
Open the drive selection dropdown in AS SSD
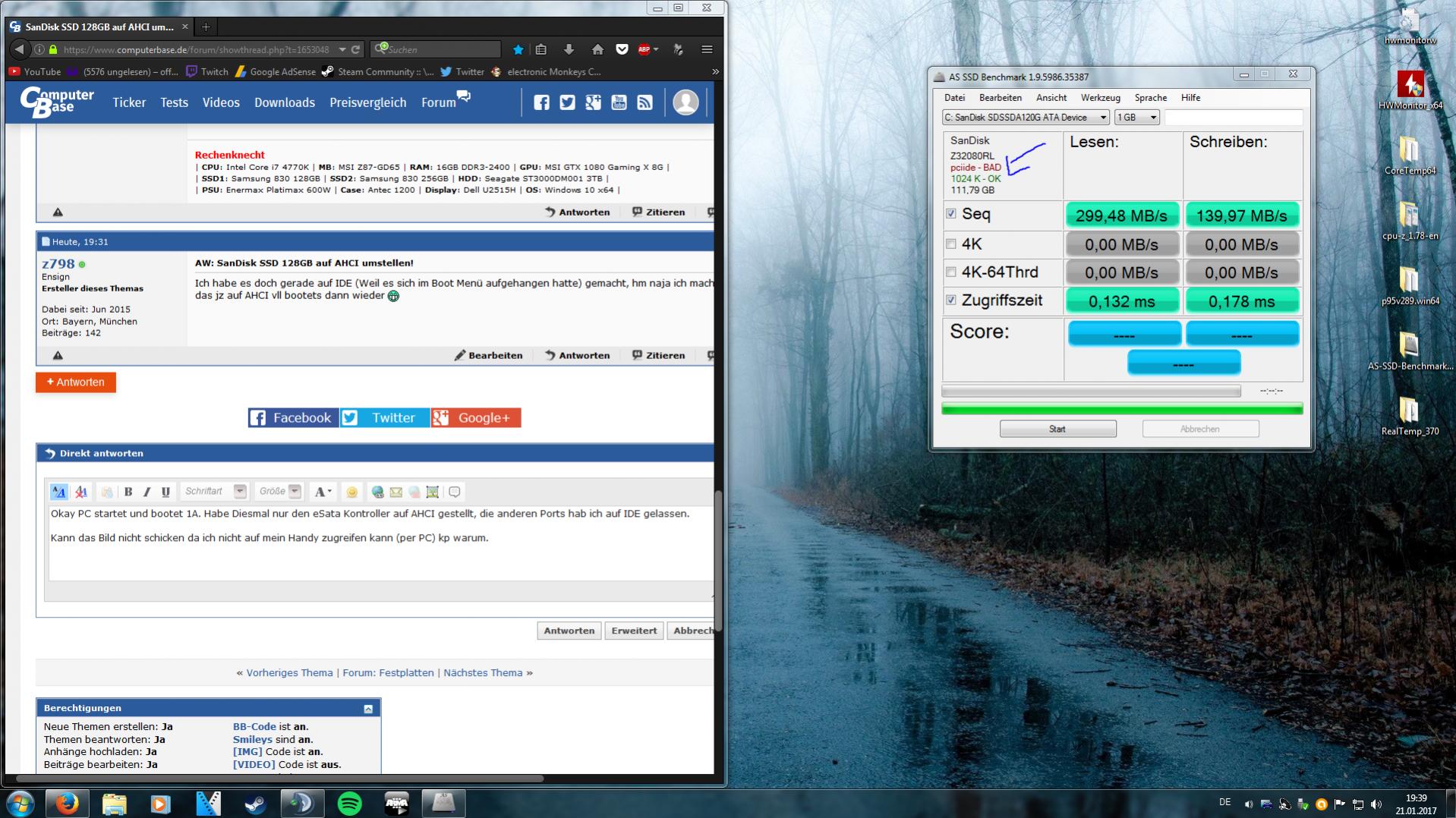(1026, 117)
